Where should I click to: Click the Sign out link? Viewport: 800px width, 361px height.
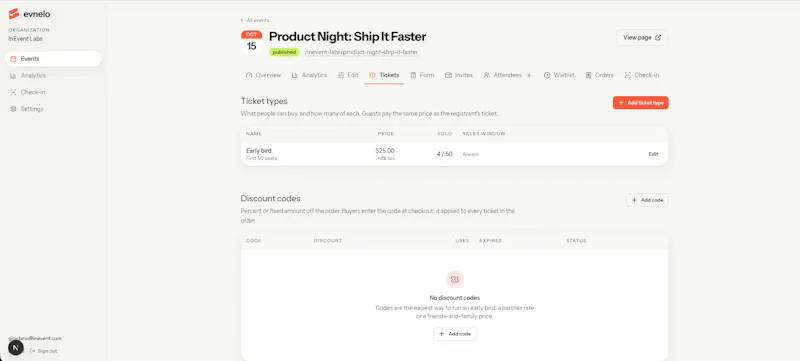click(43, 351)
